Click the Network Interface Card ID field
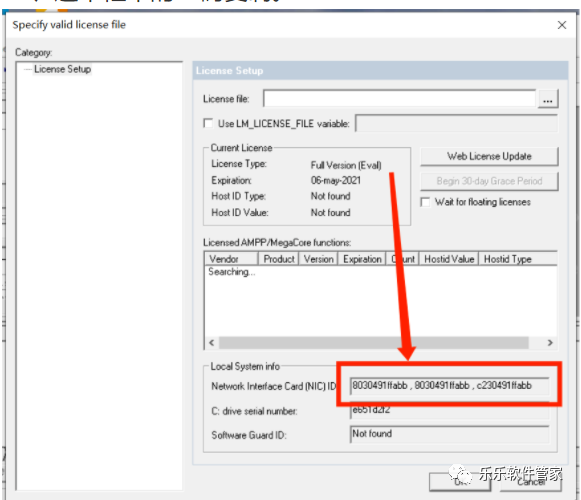 pyautogui.click(x=449, y=386)
